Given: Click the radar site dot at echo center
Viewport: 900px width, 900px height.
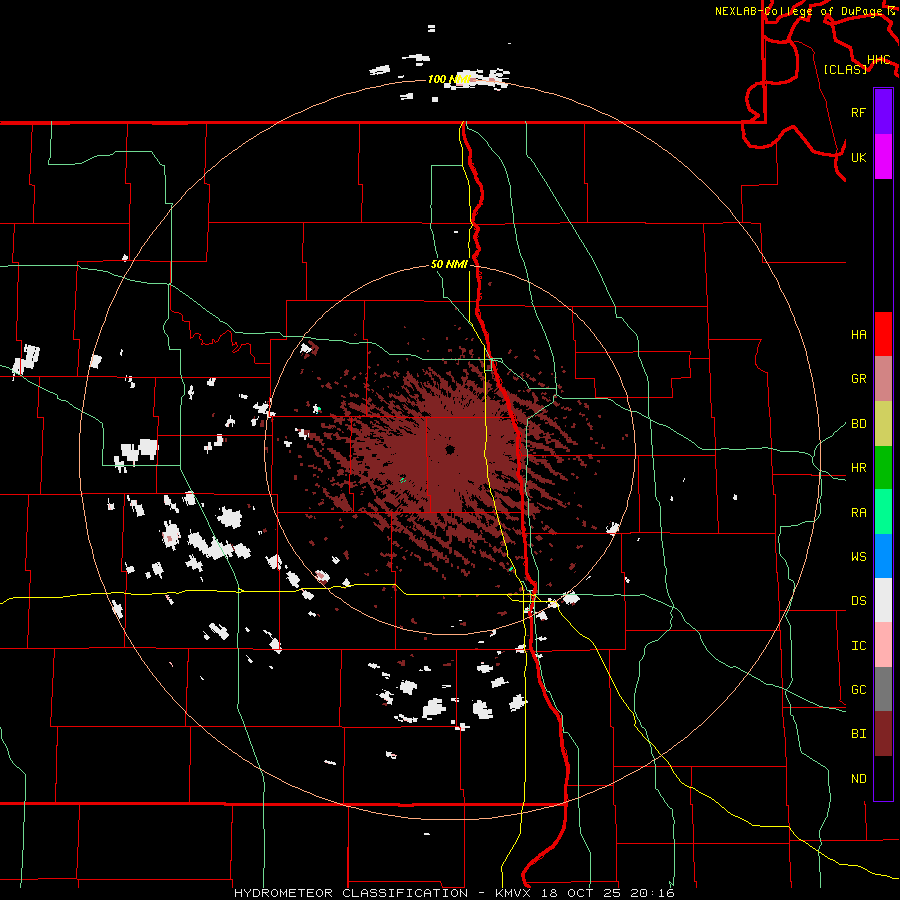Looking at the screenshot, I should [450, 449].
